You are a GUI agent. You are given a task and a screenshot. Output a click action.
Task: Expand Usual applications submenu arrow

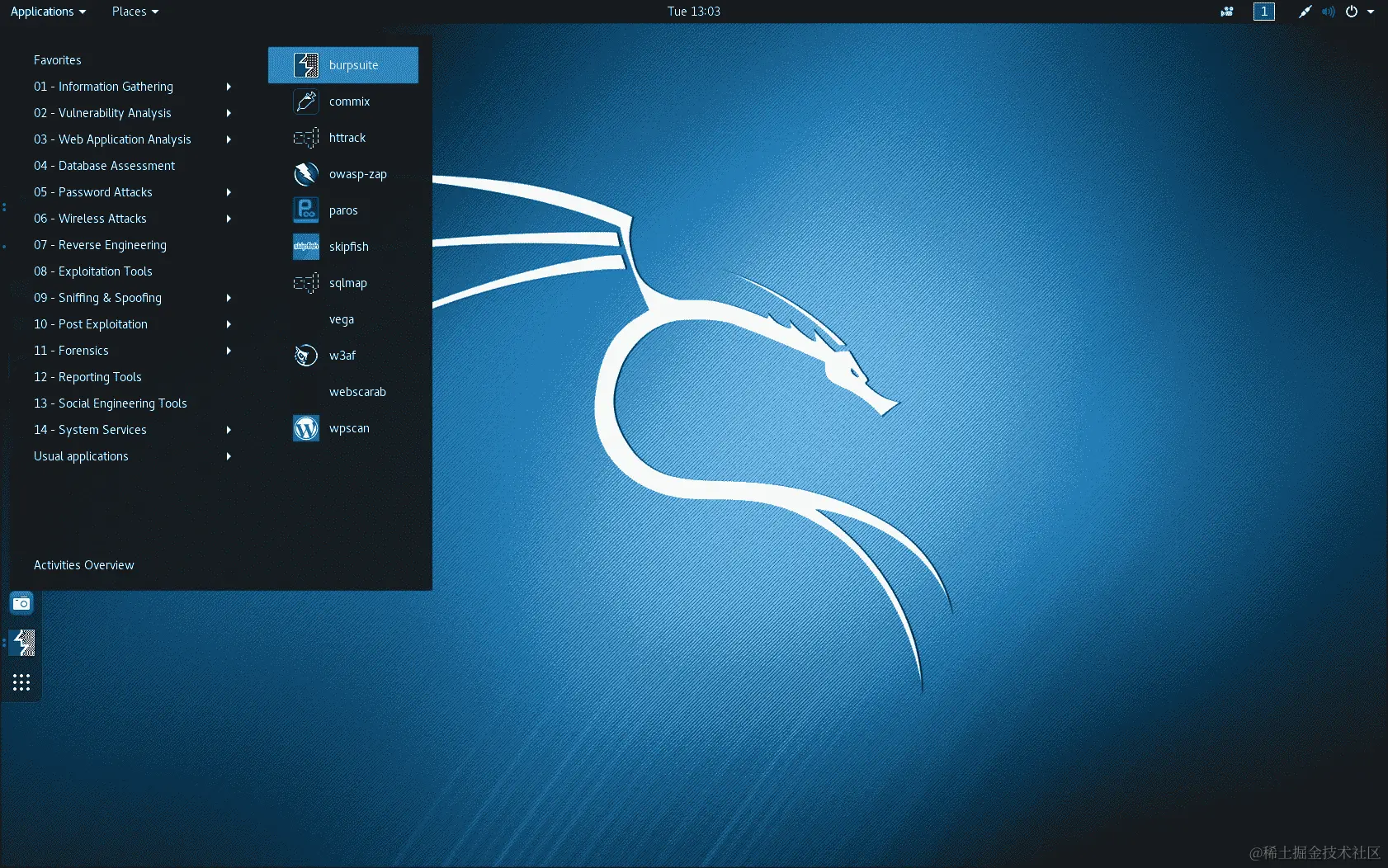coord(229,456)
